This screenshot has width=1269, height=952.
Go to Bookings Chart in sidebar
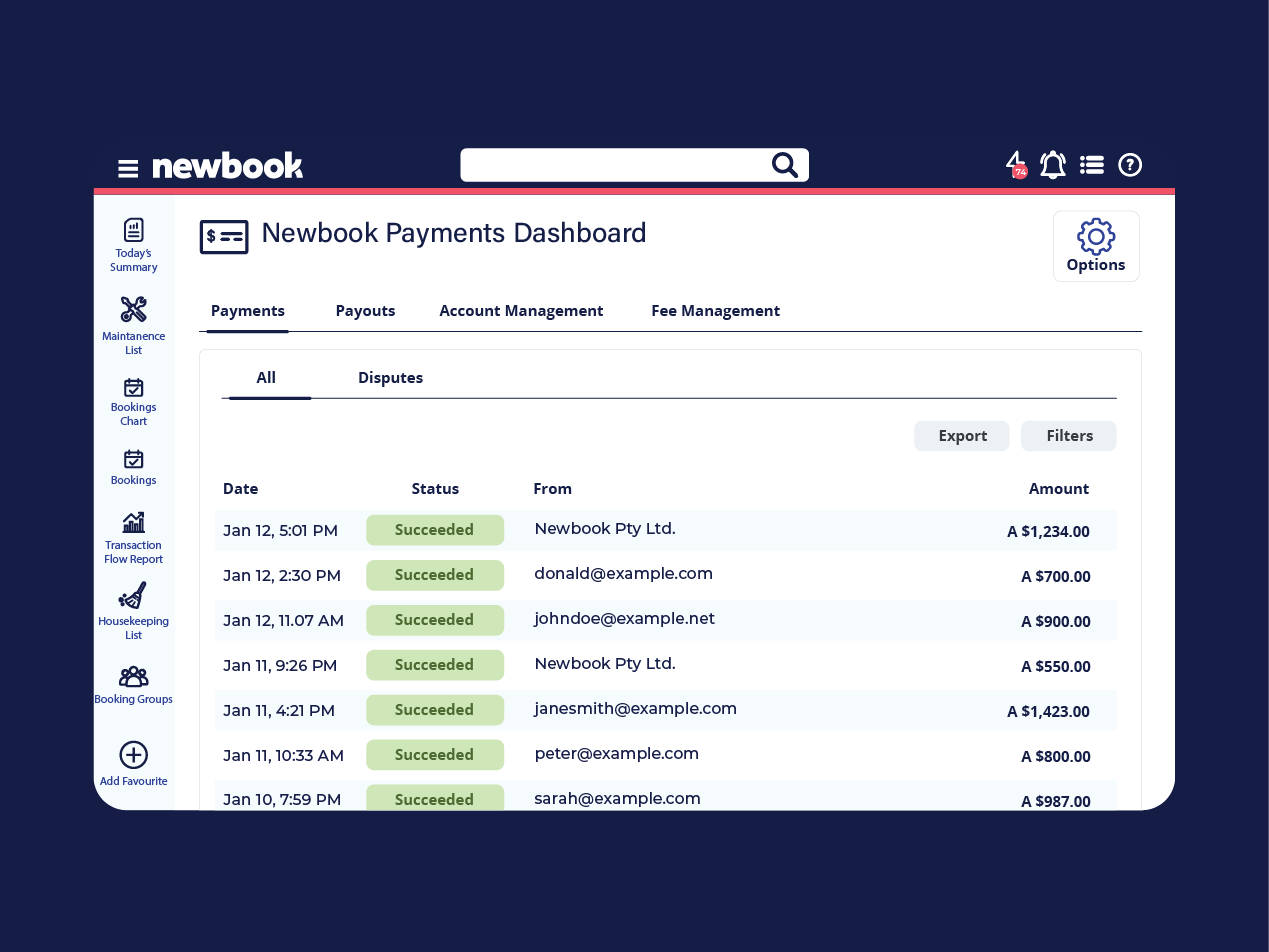[133, 401]
